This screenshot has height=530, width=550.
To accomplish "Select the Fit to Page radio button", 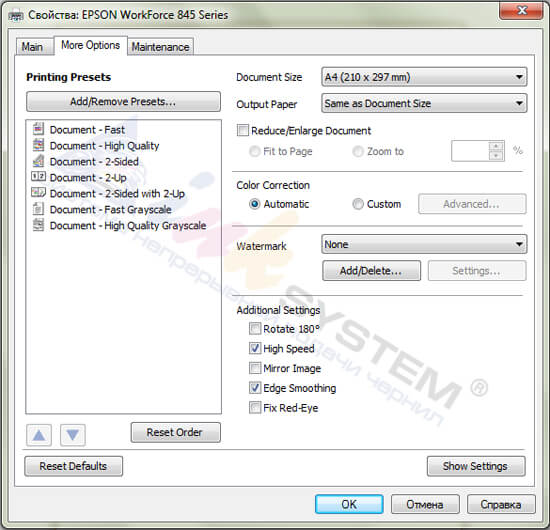I will (x=254, y=152).
